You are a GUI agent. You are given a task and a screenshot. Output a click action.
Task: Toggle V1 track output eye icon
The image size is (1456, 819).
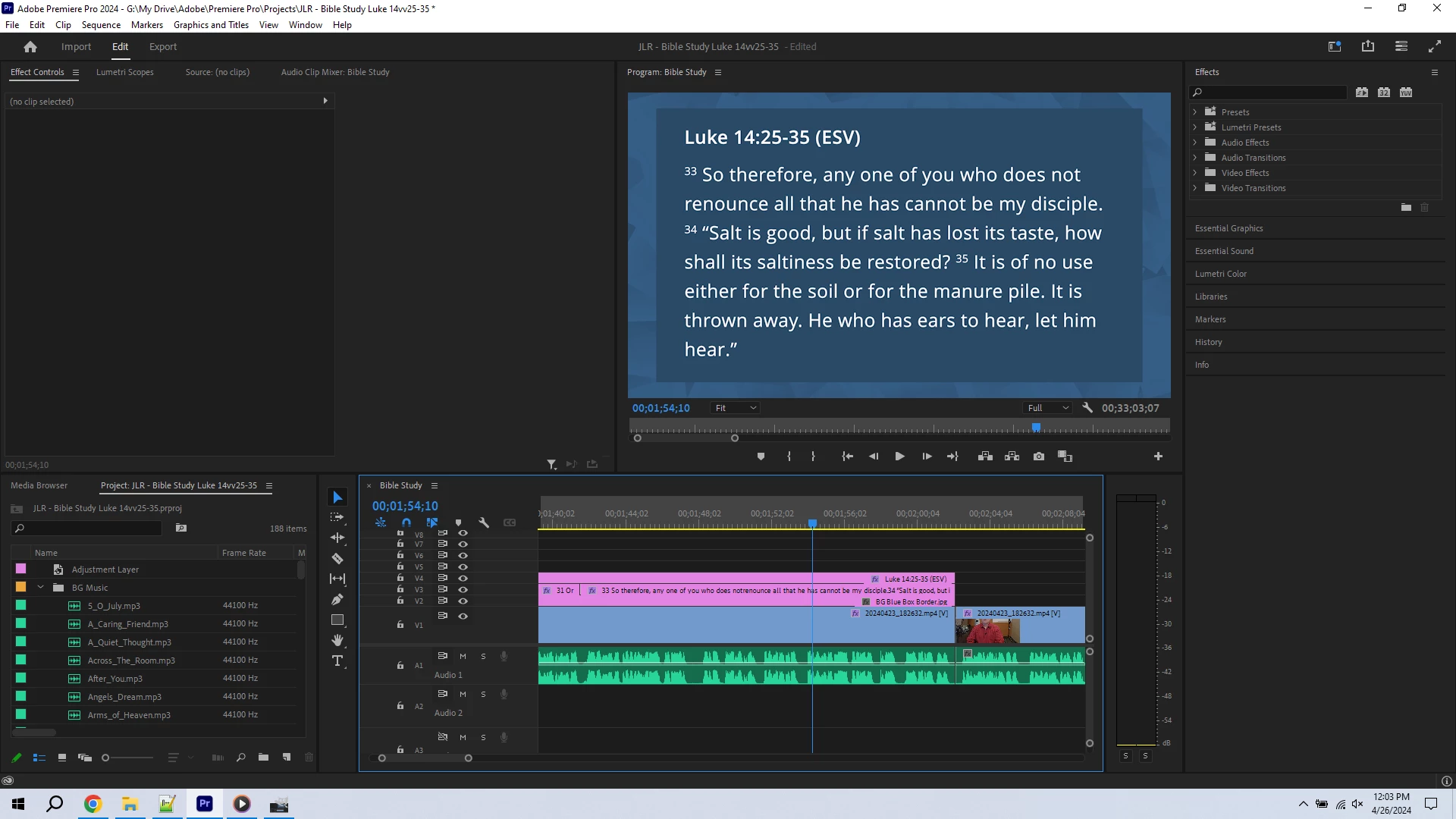(x=463, y=616)
